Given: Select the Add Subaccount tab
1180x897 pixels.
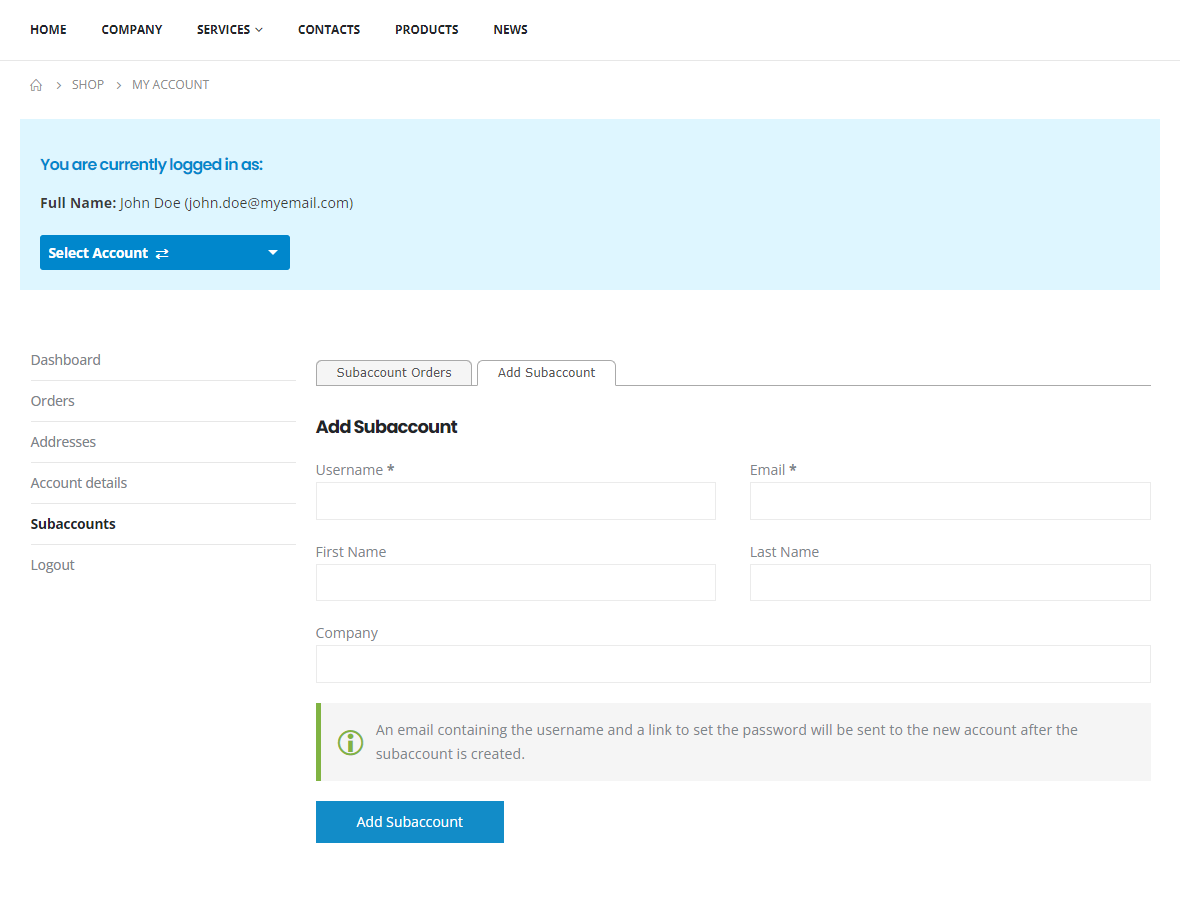Looking at the screenshot, I should 546,373.
